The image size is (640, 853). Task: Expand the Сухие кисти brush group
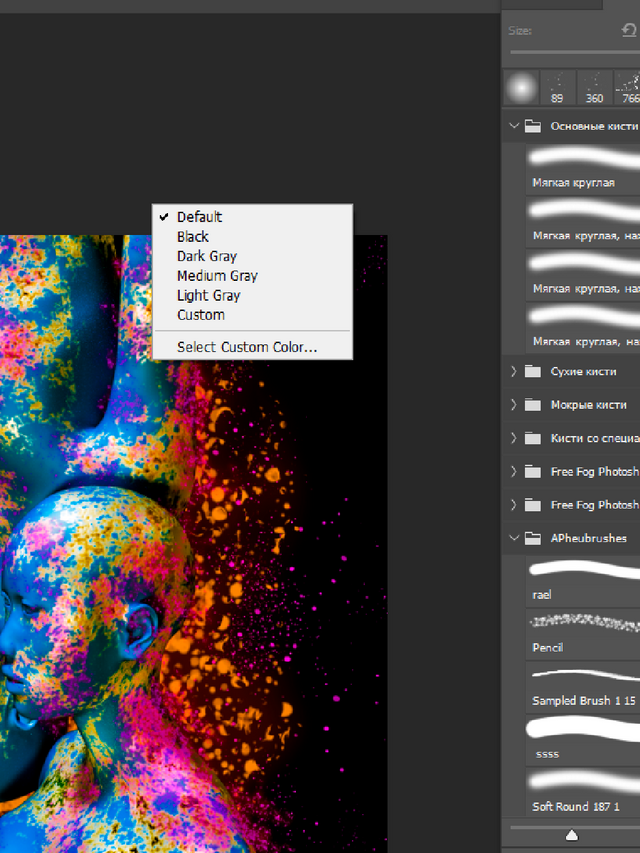click(514, 372)
